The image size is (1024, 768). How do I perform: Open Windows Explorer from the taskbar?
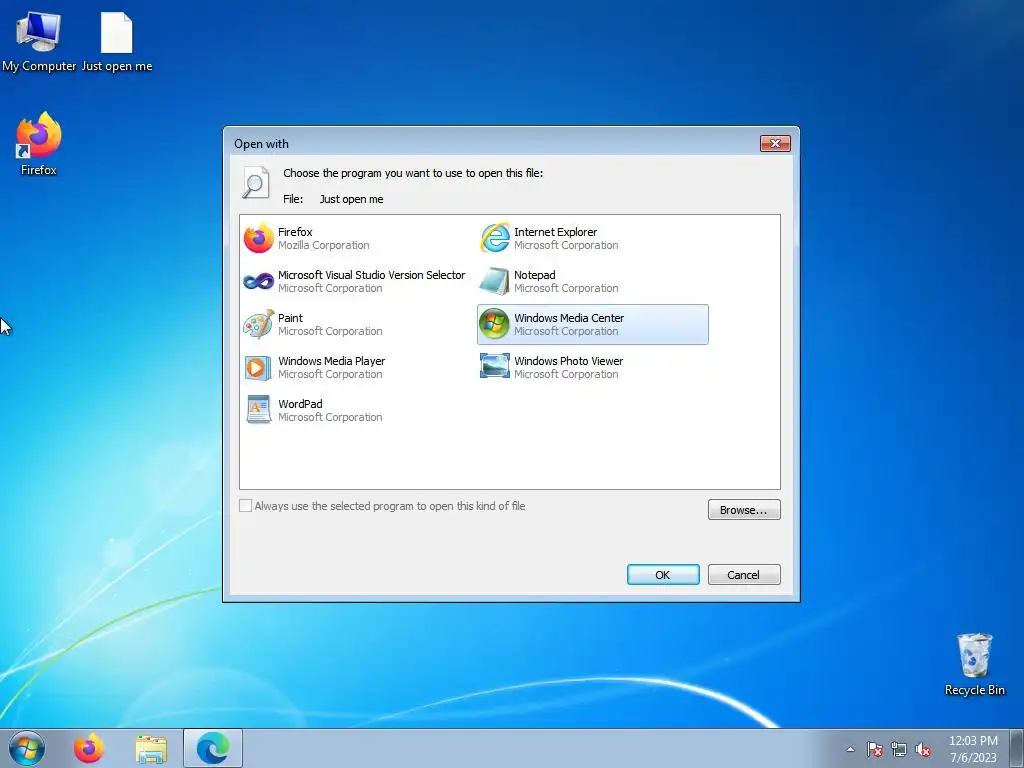[x=151, y=748]
